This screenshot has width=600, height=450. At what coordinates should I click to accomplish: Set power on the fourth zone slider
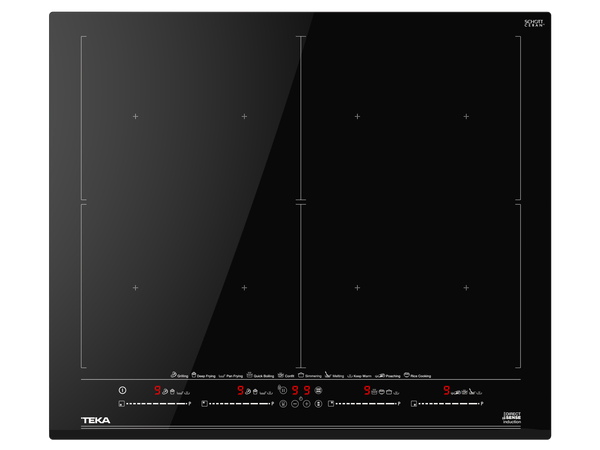448,404
